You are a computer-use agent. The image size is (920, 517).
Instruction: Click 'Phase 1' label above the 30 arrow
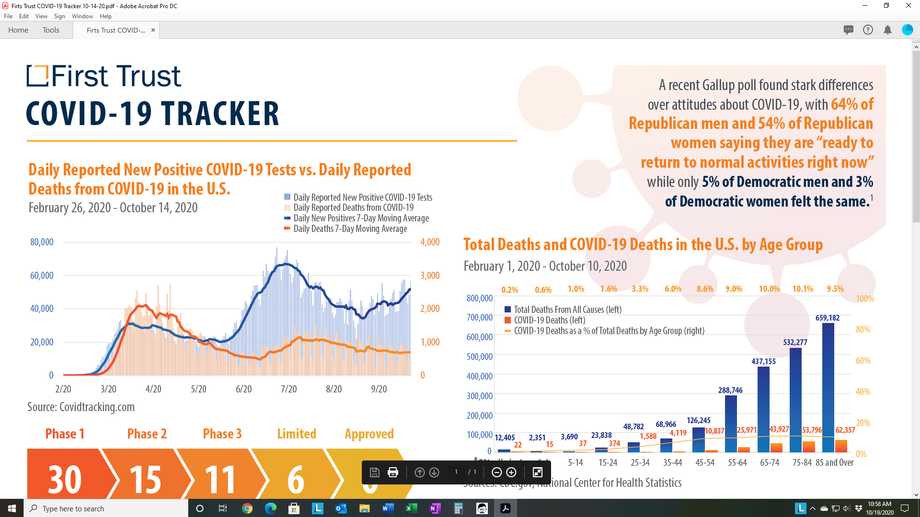pyautogui.click(x=65, y=434)
